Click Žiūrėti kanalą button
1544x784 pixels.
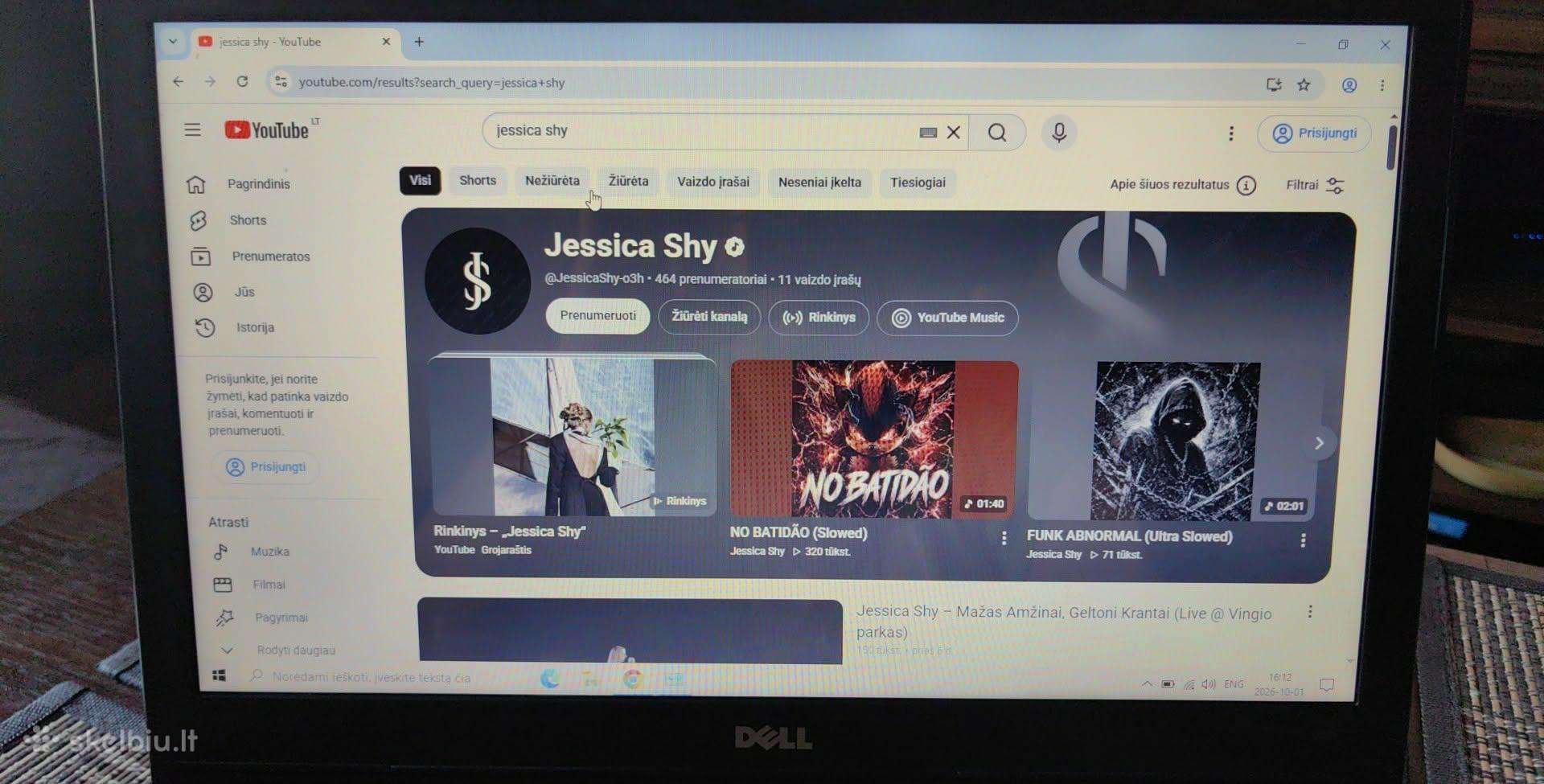(709, 316)
